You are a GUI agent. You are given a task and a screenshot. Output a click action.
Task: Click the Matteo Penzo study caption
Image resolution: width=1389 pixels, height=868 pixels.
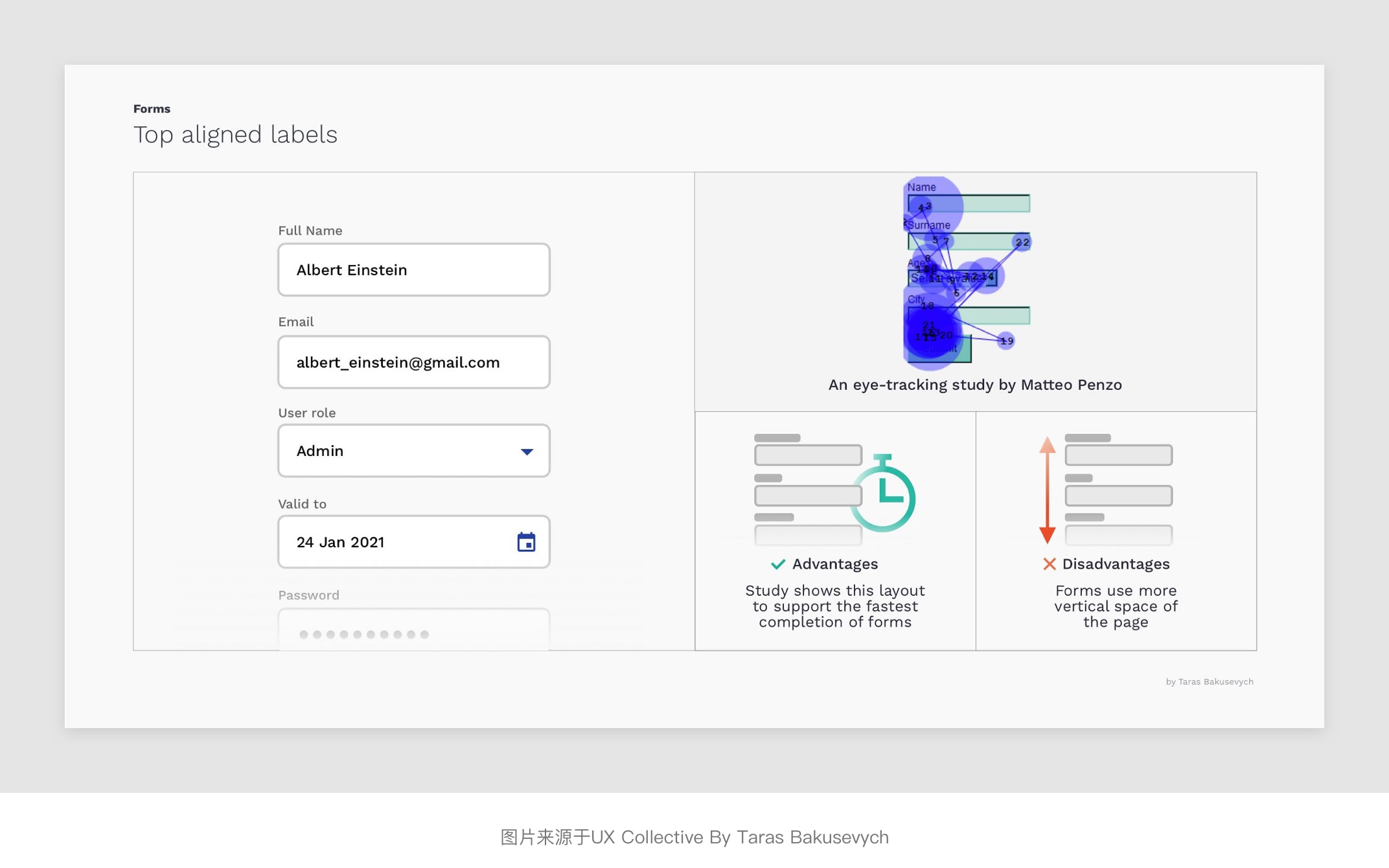click(x=974, y=385)
